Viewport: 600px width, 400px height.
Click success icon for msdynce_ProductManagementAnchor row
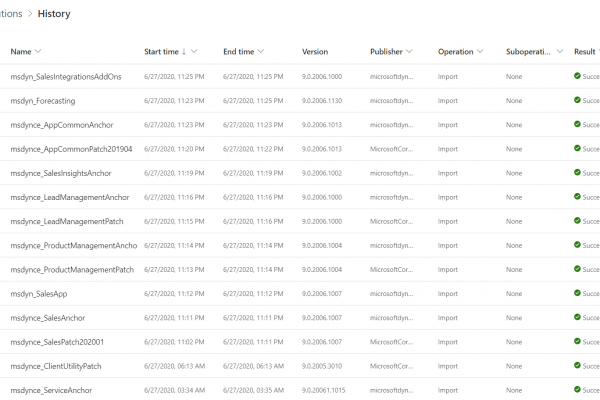click(x=577, y=245)
